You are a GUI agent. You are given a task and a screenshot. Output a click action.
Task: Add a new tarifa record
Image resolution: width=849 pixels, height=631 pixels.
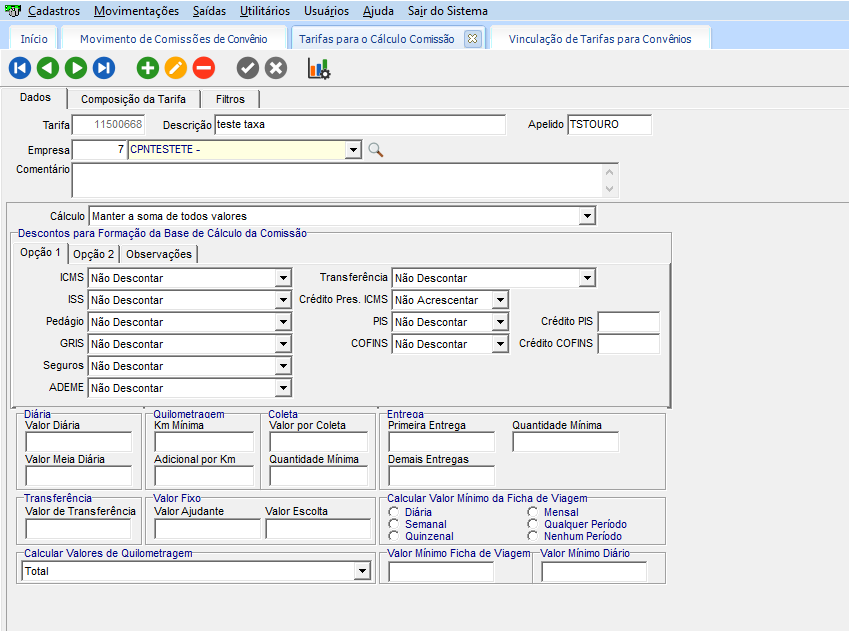pos(148,68)
